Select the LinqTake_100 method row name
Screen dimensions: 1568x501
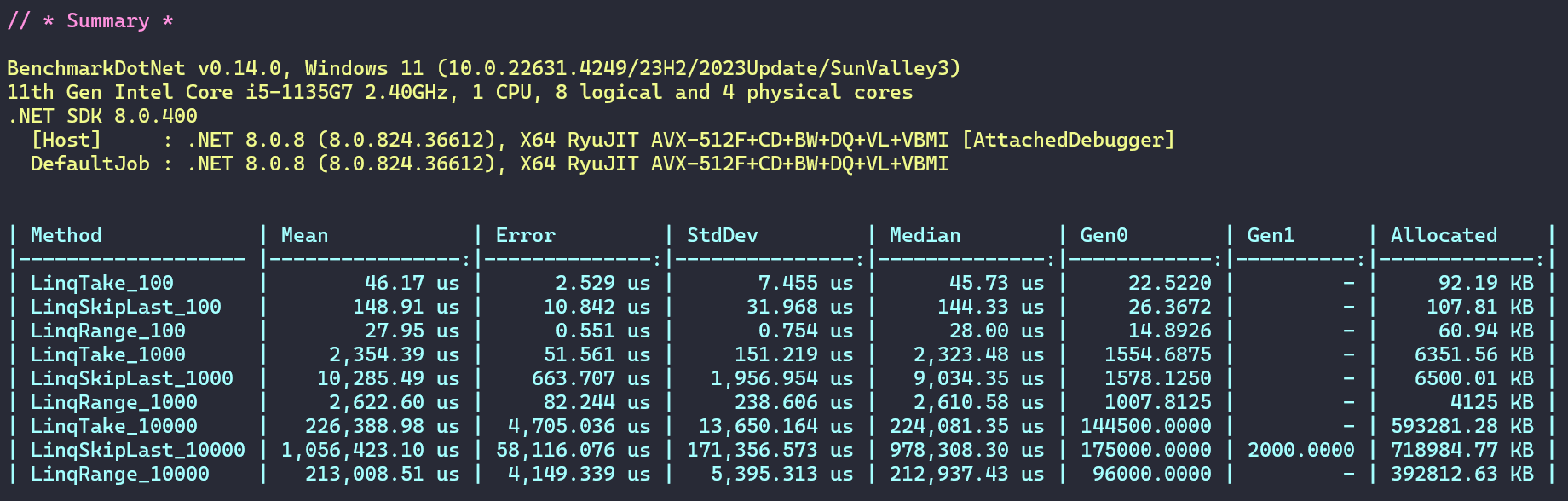[101, 283]
